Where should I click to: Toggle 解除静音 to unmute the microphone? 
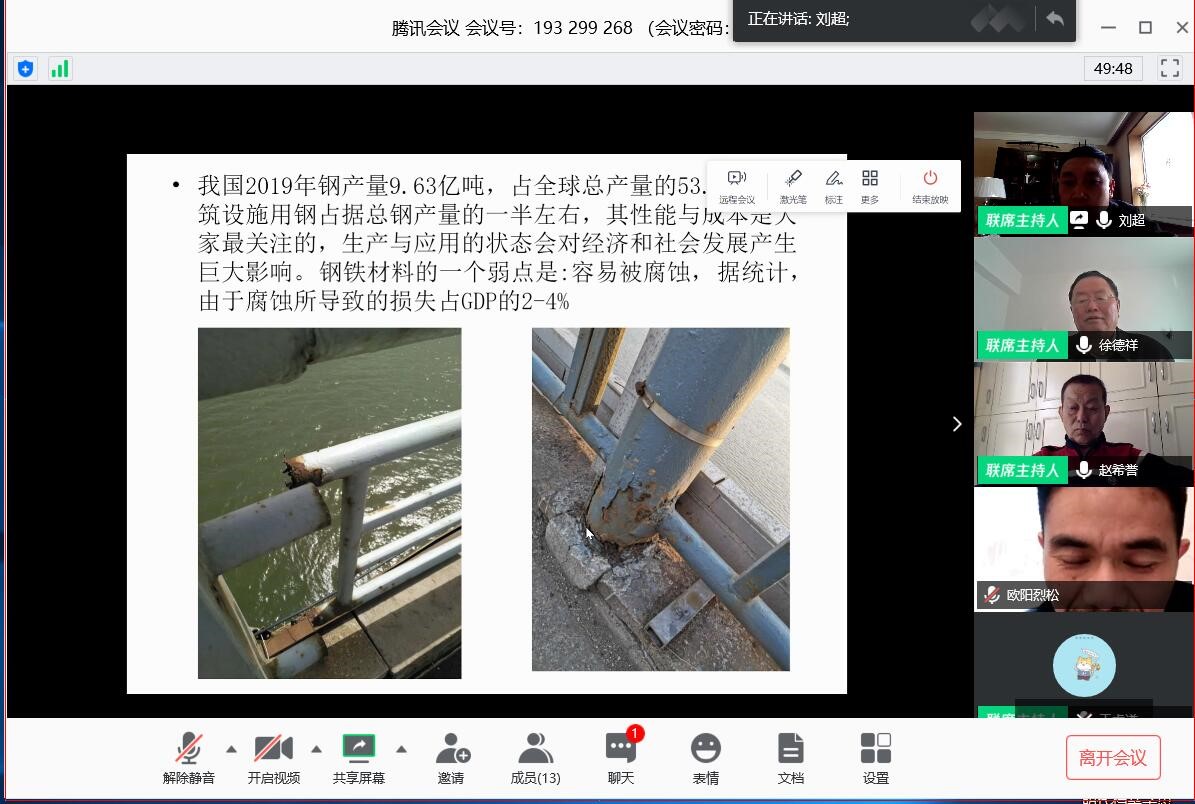(188, 758)
